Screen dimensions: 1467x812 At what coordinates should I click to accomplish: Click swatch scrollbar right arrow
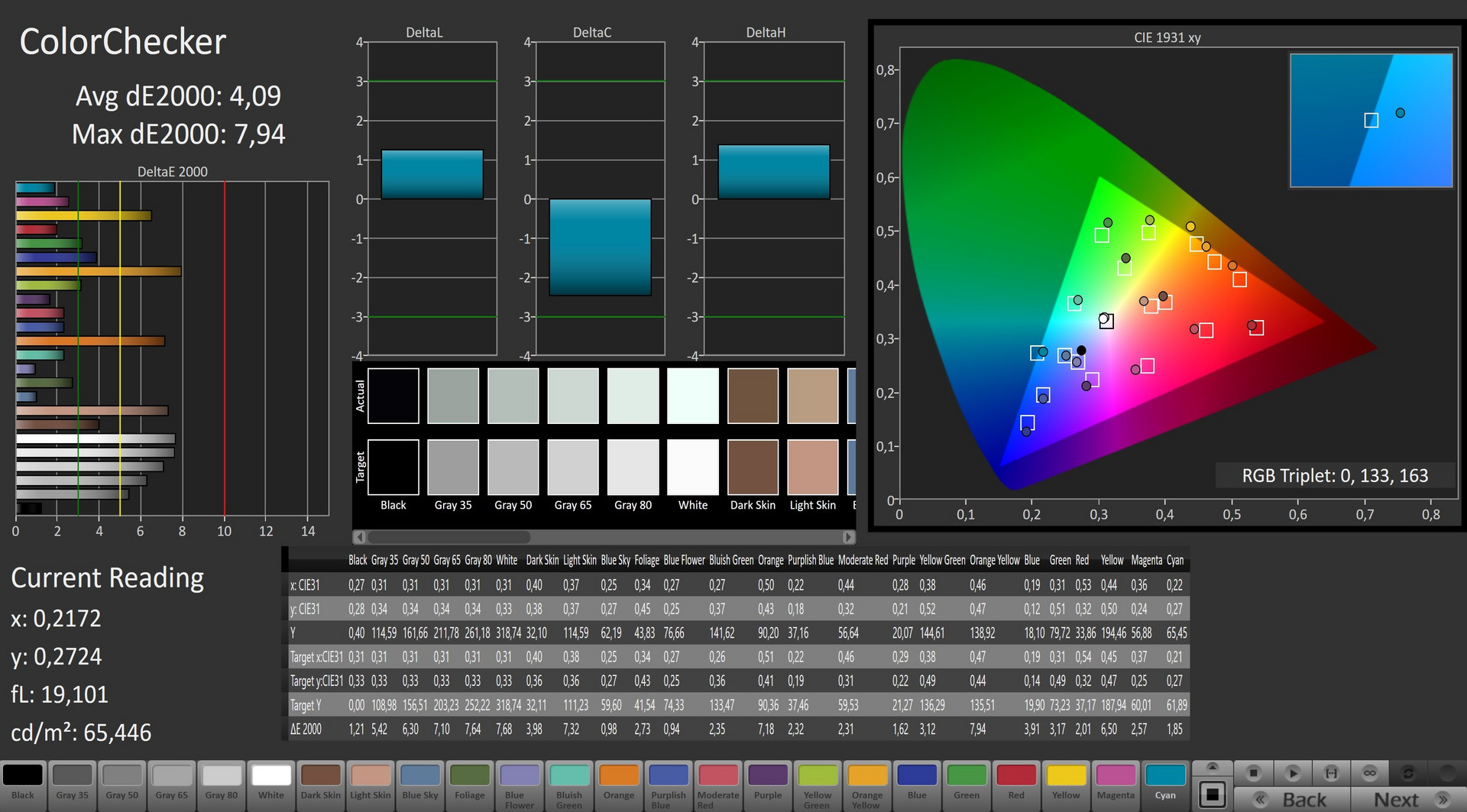click(x=847, y=537)
